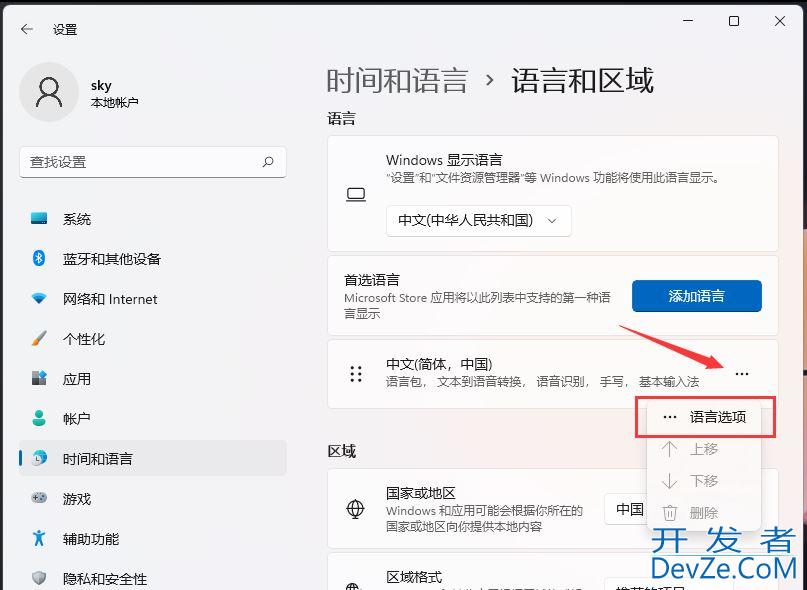Viewport: 807px width, 590px height.
Task: Click the search magnifier icon
Action: pyautogui.click(x=268, y=162)
